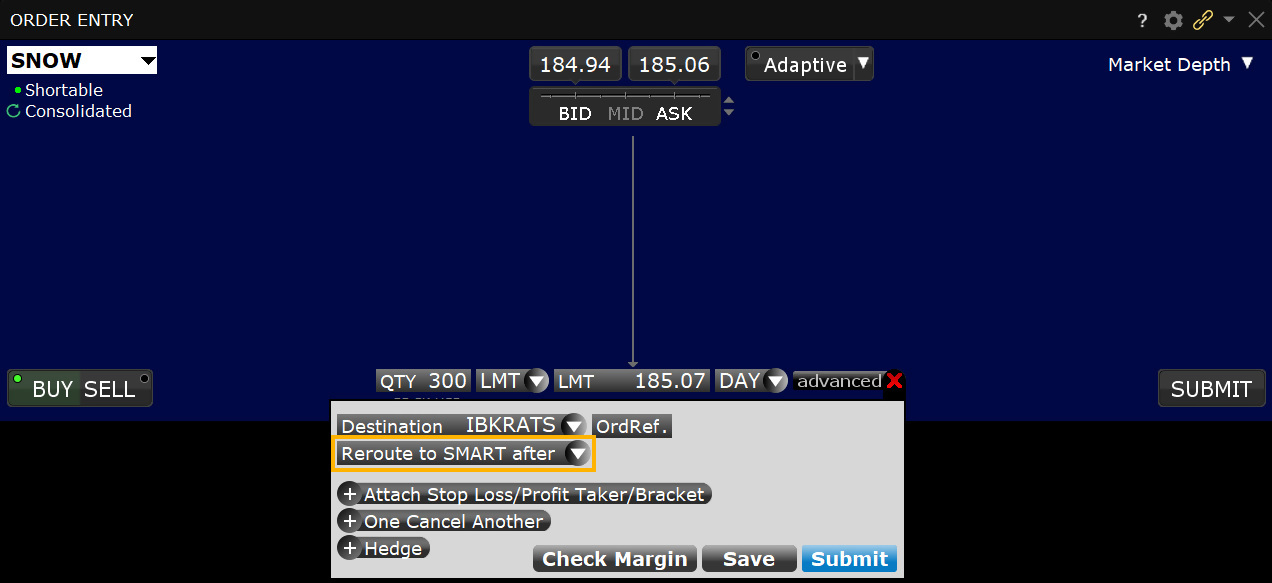Click the plus icon next to Hedge
Viewport: 1272px width, 583px height.
(350, 547)
